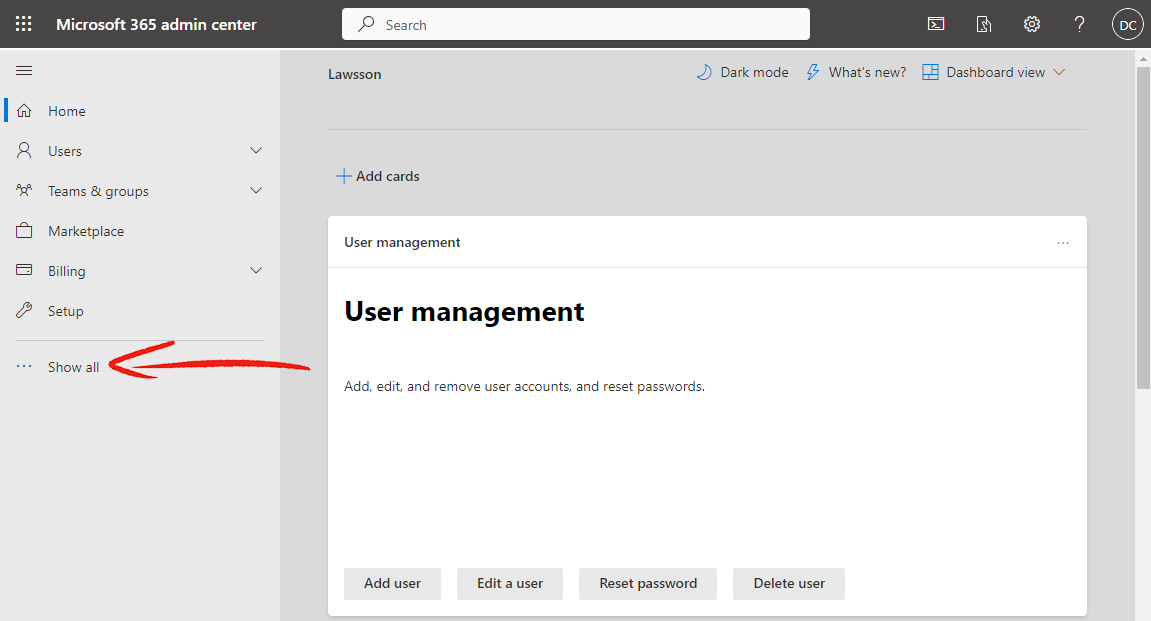
Task: Click inside the Search field
Action: 575,24
